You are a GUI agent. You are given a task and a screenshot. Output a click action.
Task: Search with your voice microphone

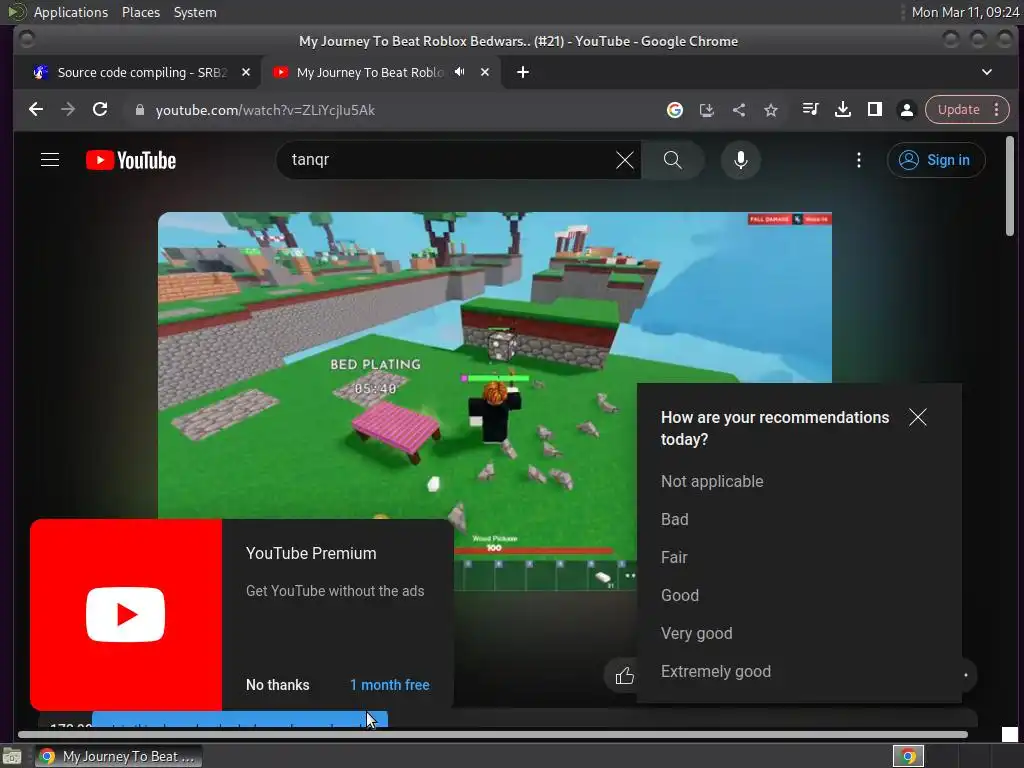pos(741,160)
